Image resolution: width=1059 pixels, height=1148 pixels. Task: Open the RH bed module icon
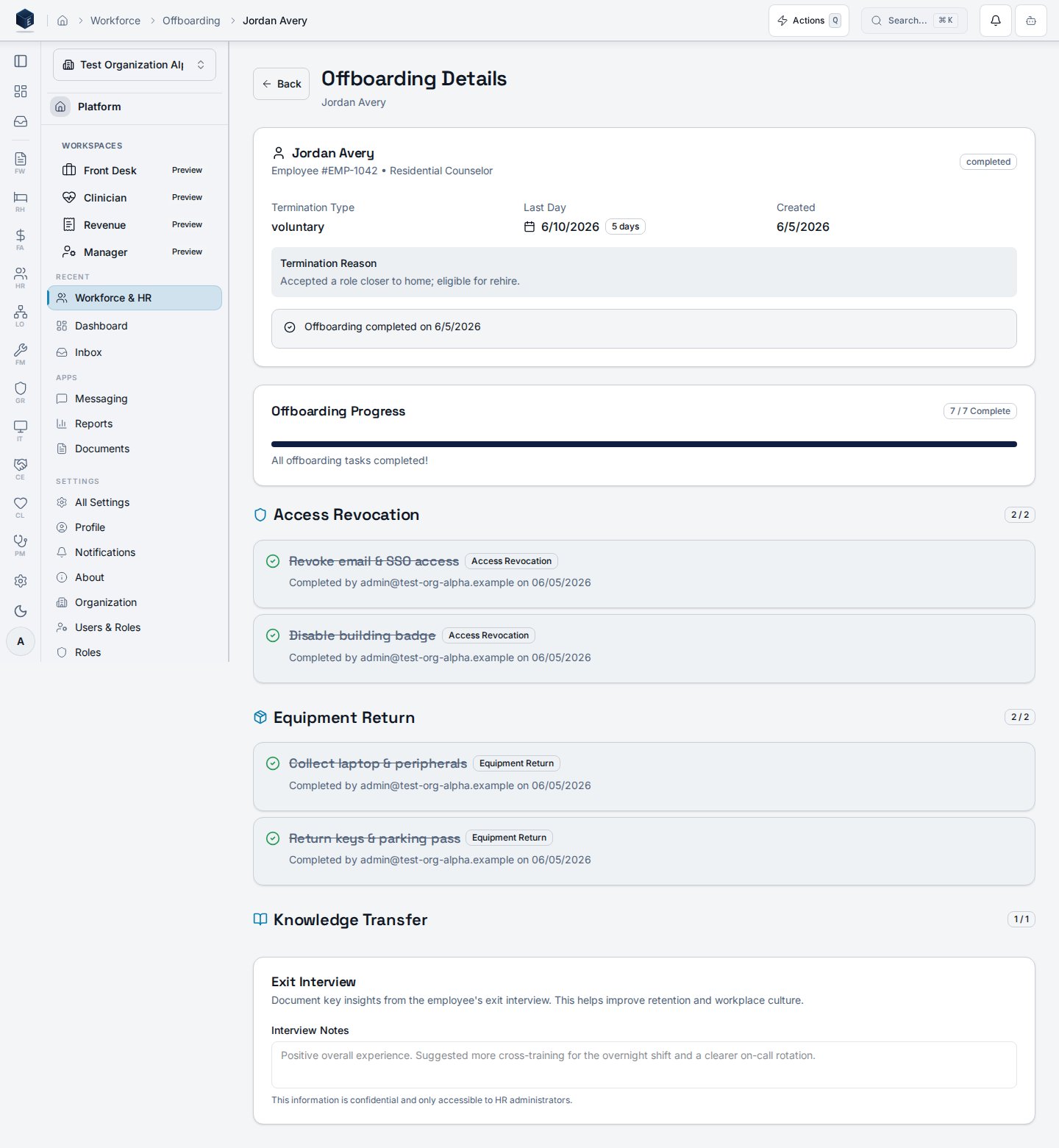click(x=21, y=201)
